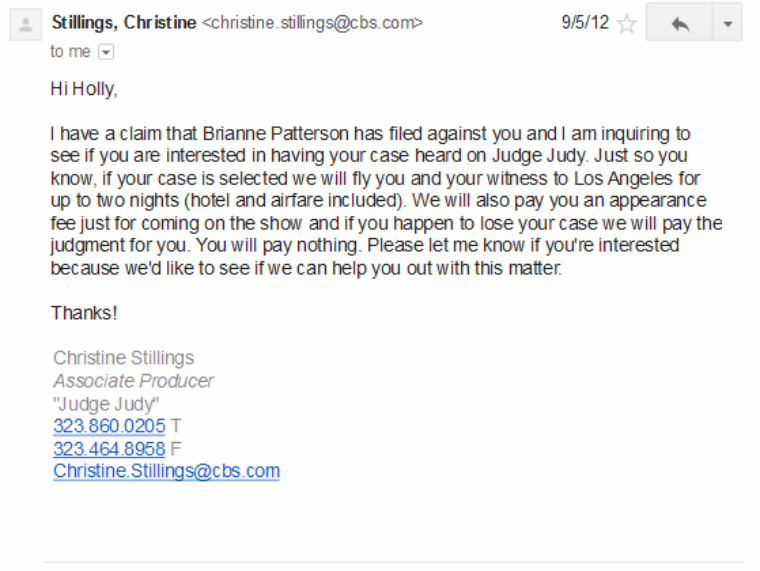Click the Christine Stillings signature name

124,358
